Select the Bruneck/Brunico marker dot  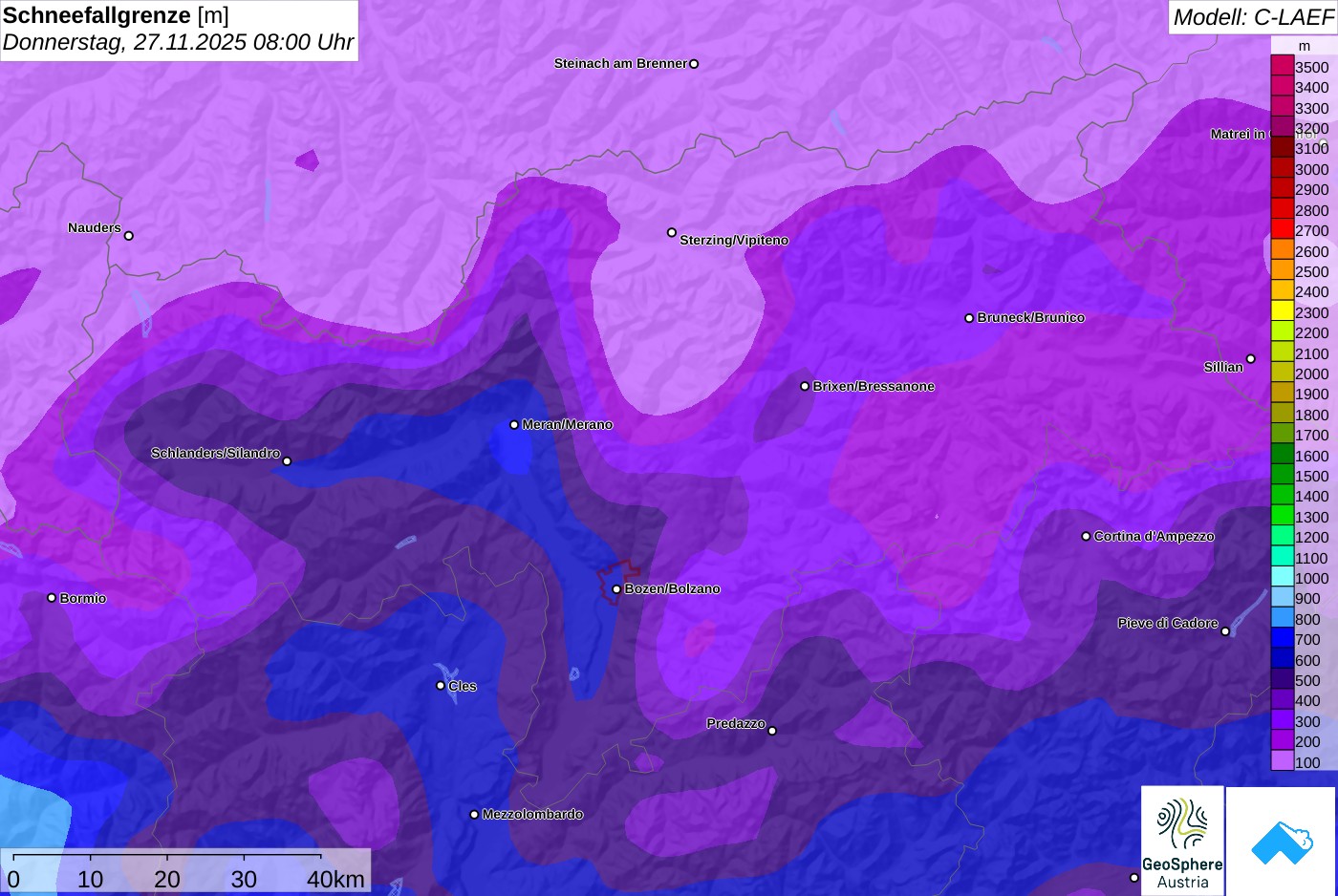[969, 318]
